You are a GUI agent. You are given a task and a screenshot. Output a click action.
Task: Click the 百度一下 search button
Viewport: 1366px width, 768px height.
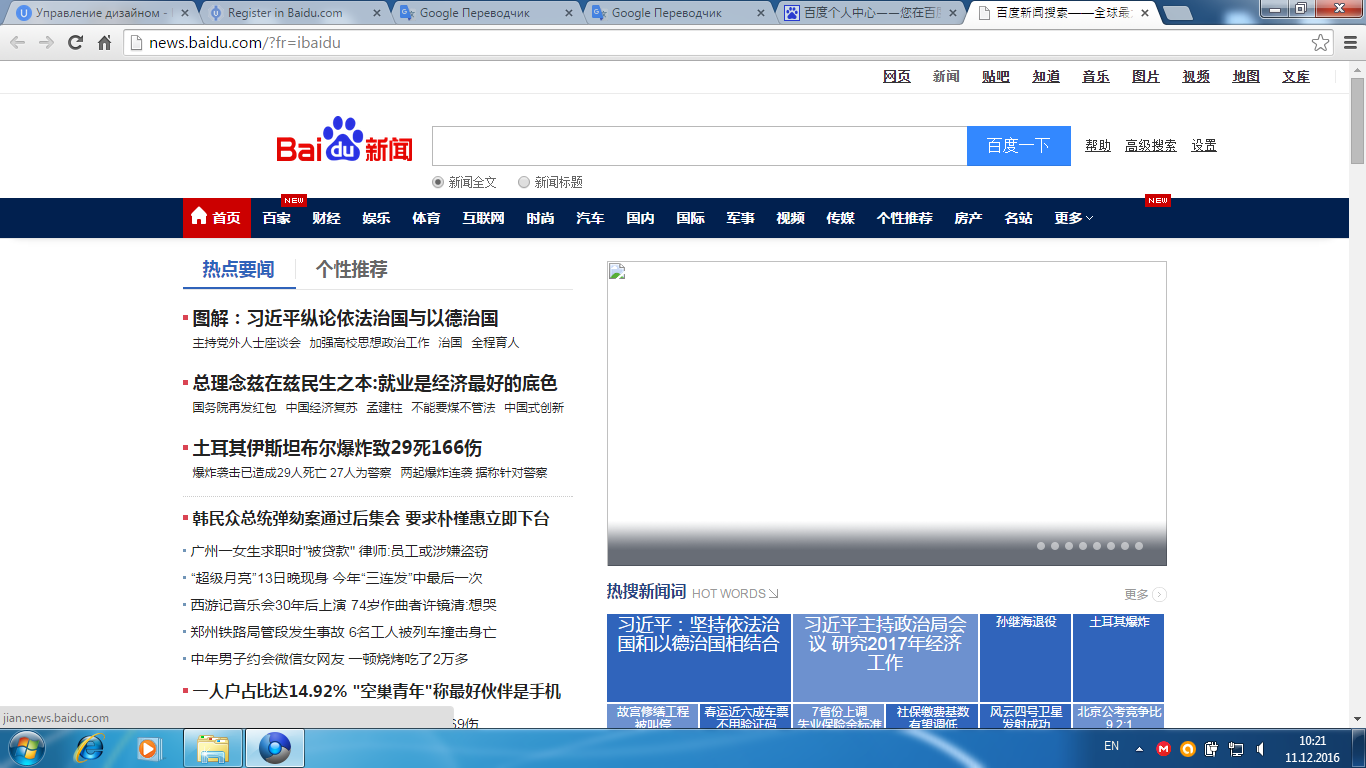click(x=1018, y=146)
